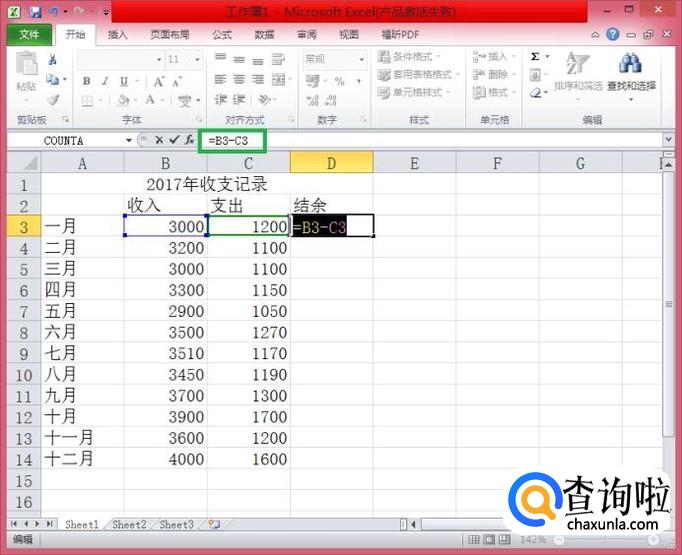Open the Insert cells dropdown
Screen dimensions: 682x555
point(494,57)
